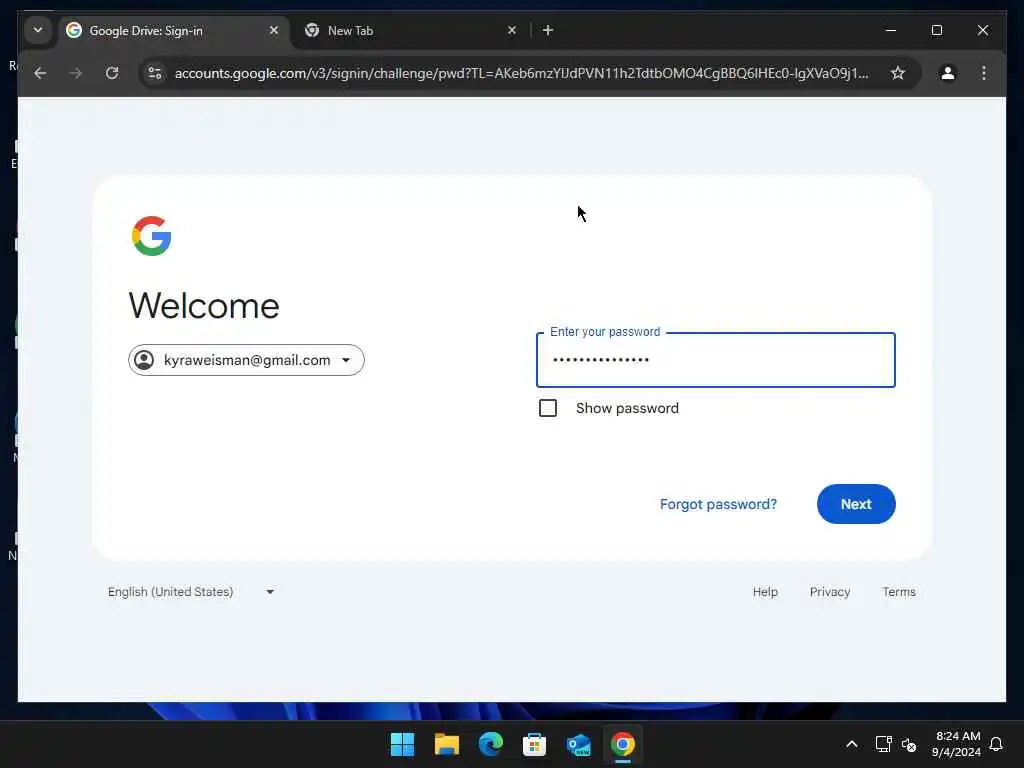Launch Microsoft Edge from the taskbar
The image size is (1024, 768).
[490, 744]
